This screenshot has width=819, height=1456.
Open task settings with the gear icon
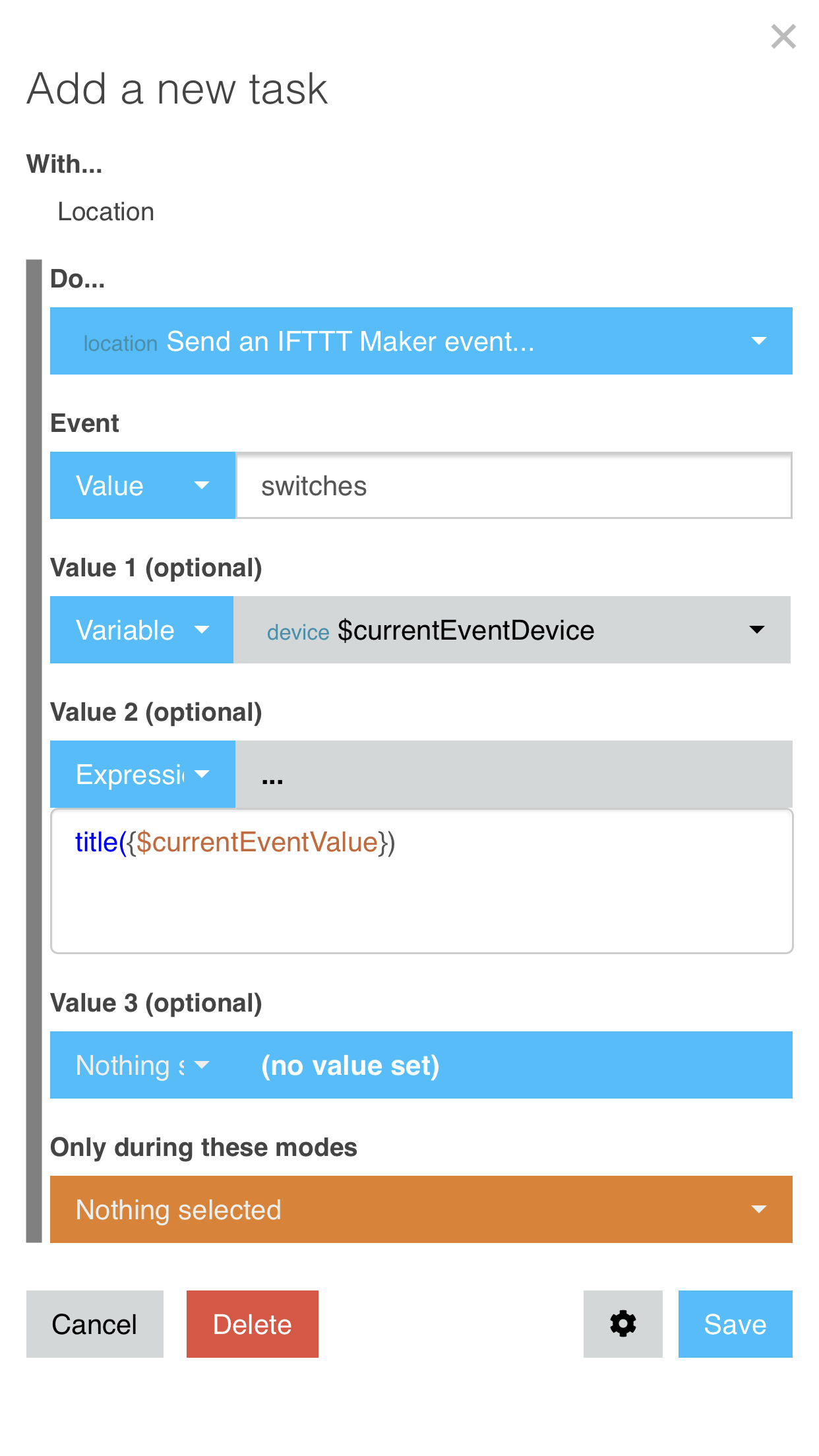[622, 1324]
